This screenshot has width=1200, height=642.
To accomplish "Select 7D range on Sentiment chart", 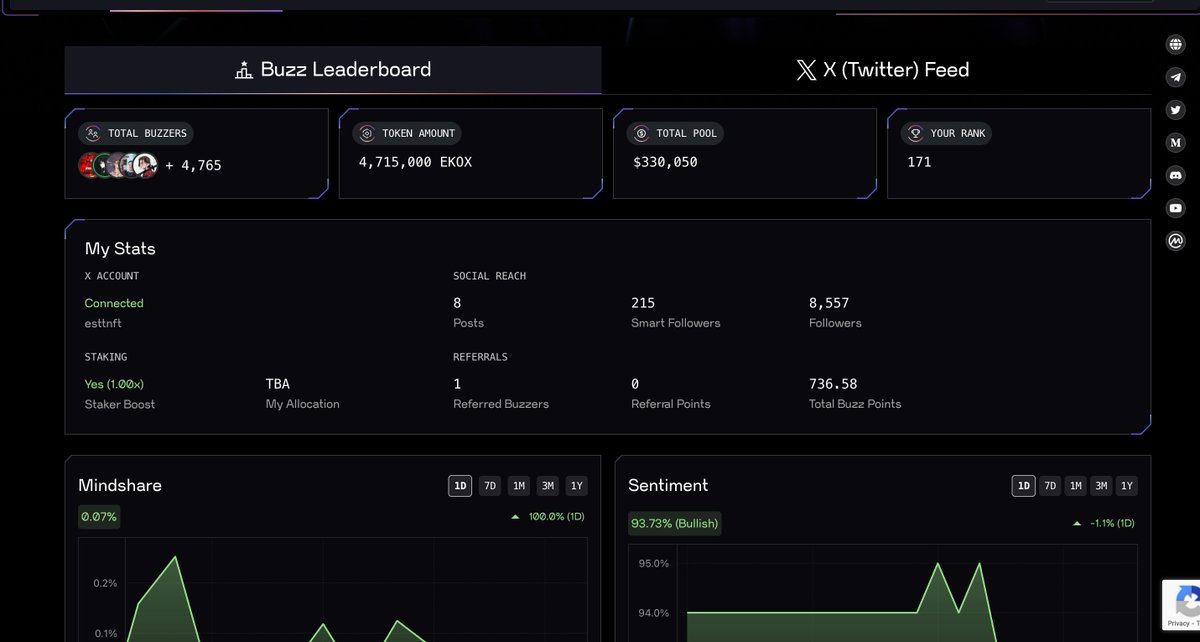I will point(1050,486).
